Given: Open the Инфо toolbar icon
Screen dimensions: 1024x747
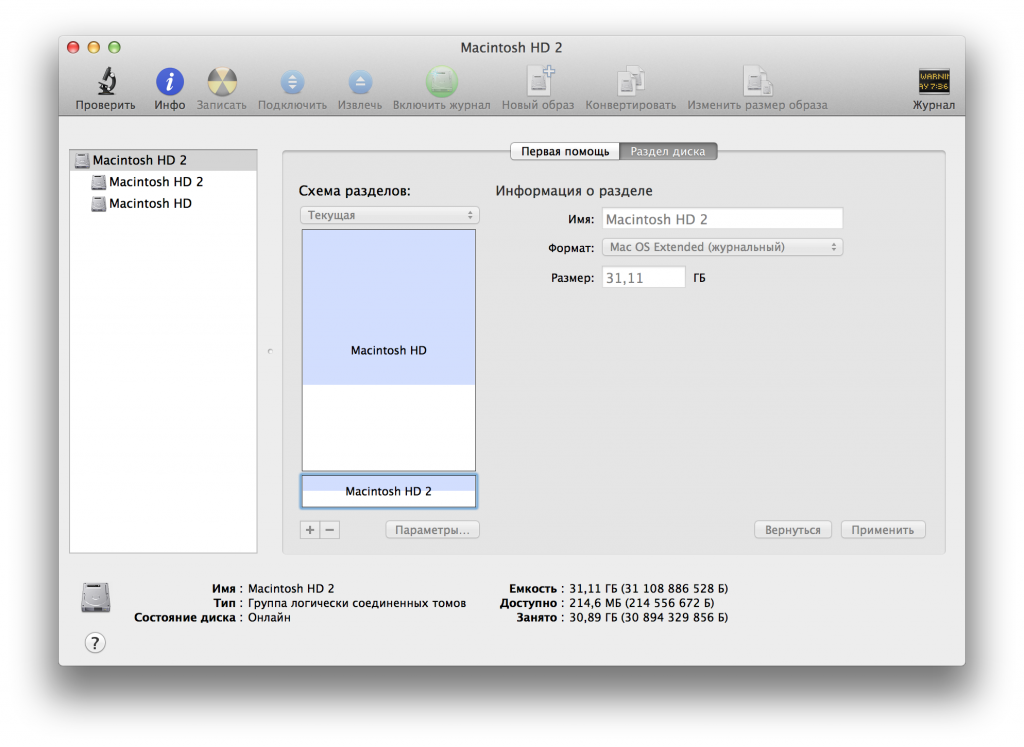Looking at the screenshot, I should [170, 82].
